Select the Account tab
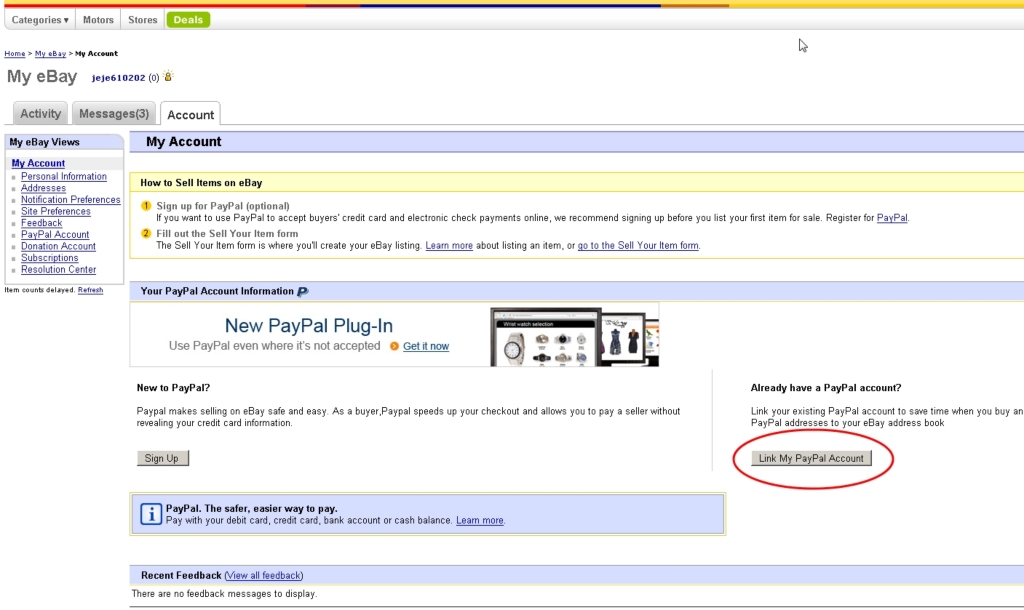This screenshot has height=610, width=1024. pos(190,114)
